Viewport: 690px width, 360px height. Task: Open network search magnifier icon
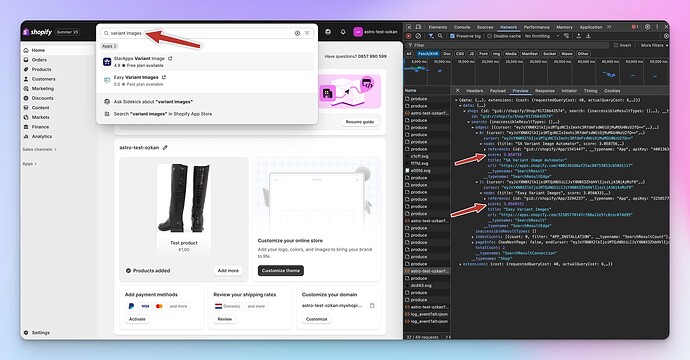point(440,36)
